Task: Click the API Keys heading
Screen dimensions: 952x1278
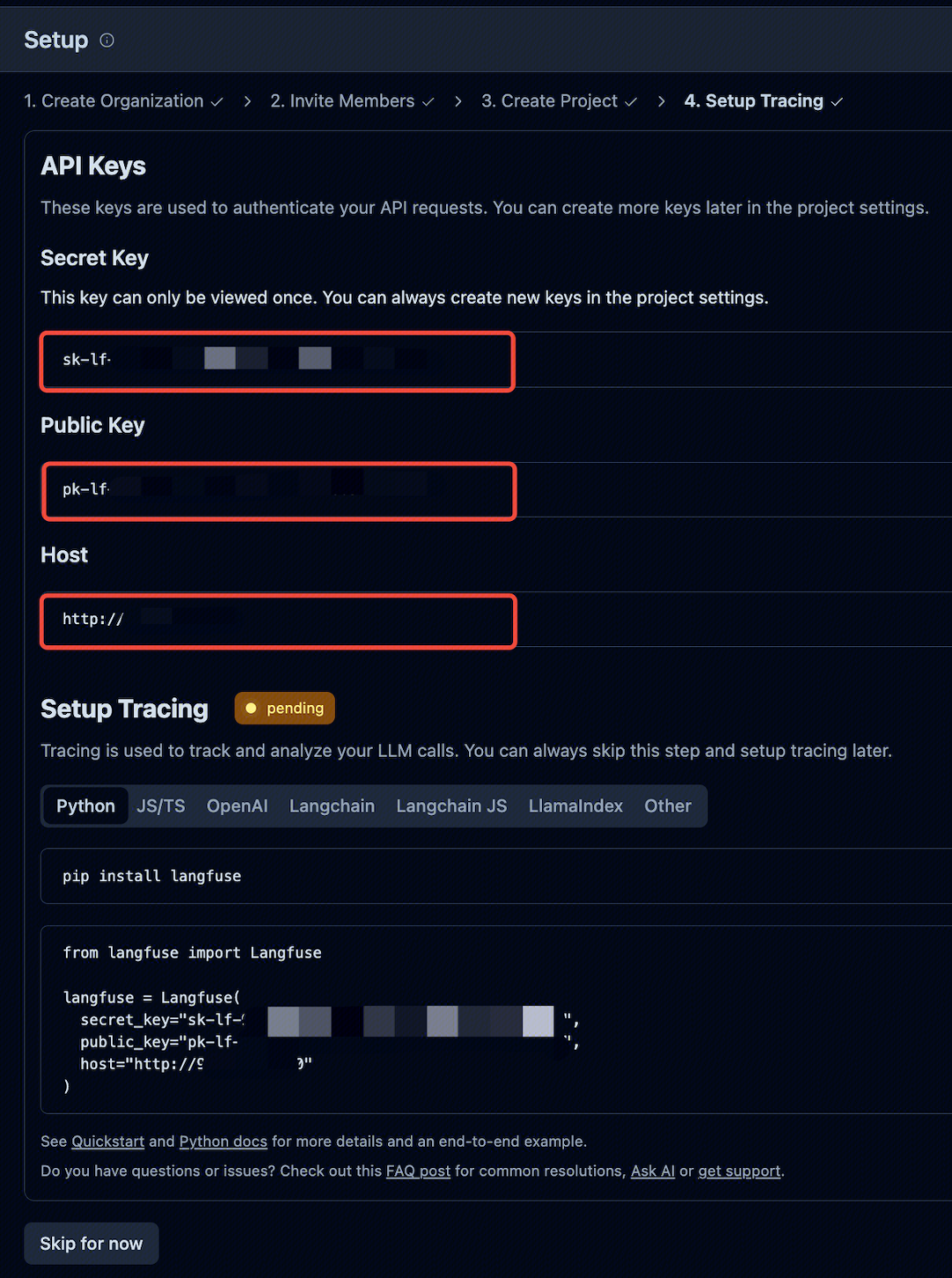Action: point(93,166)
